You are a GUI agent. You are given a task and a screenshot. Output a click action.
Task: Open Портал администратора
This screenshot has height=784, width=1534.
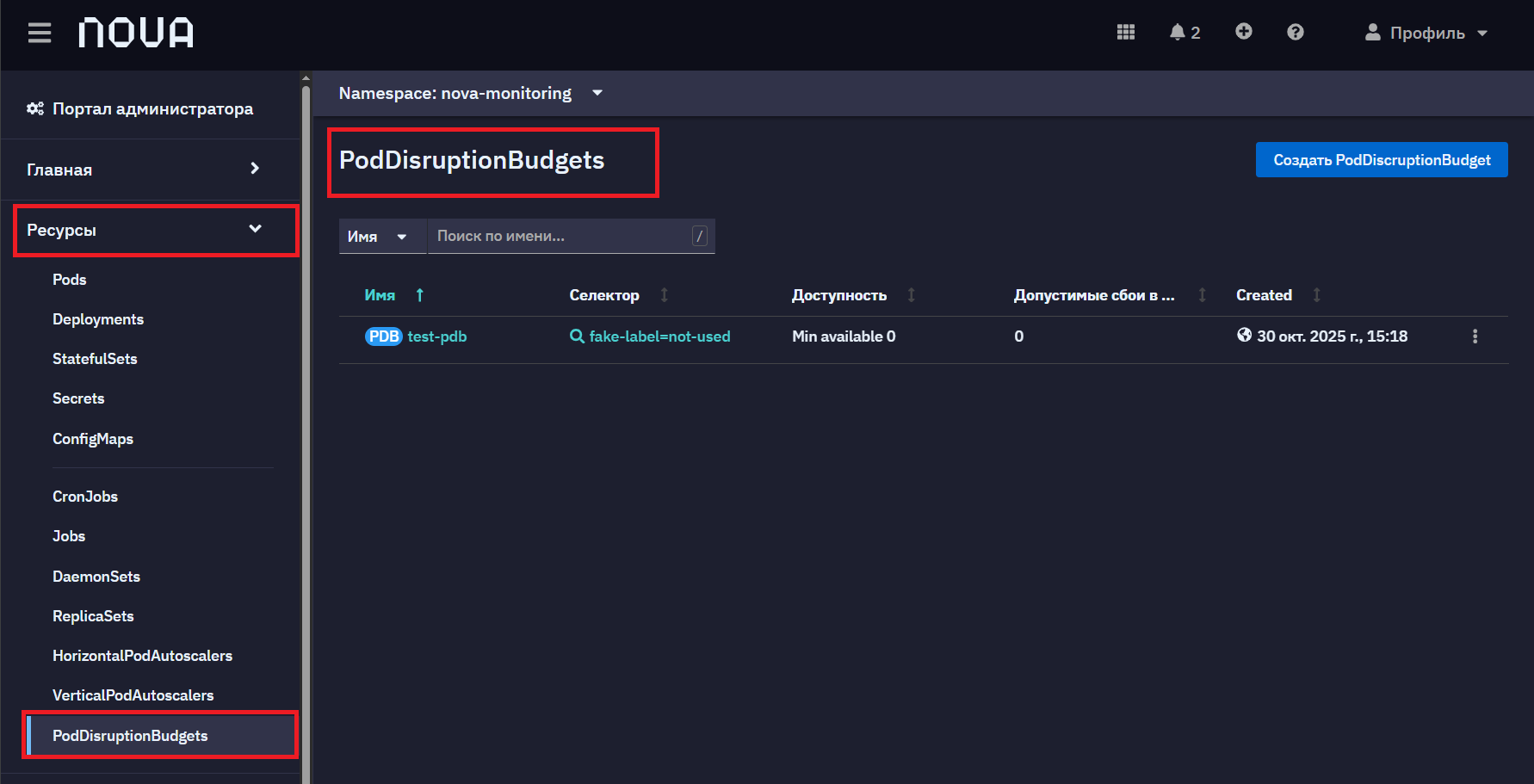click(140, 108)
